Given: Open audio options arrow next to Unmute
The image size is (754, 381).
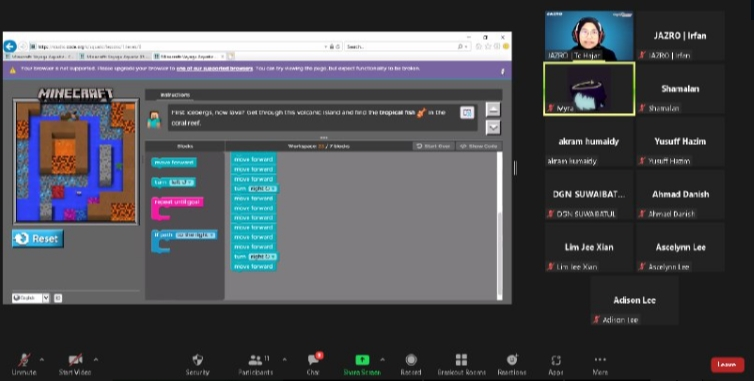Looking at the screenshot, I should [x=42, y=359].
